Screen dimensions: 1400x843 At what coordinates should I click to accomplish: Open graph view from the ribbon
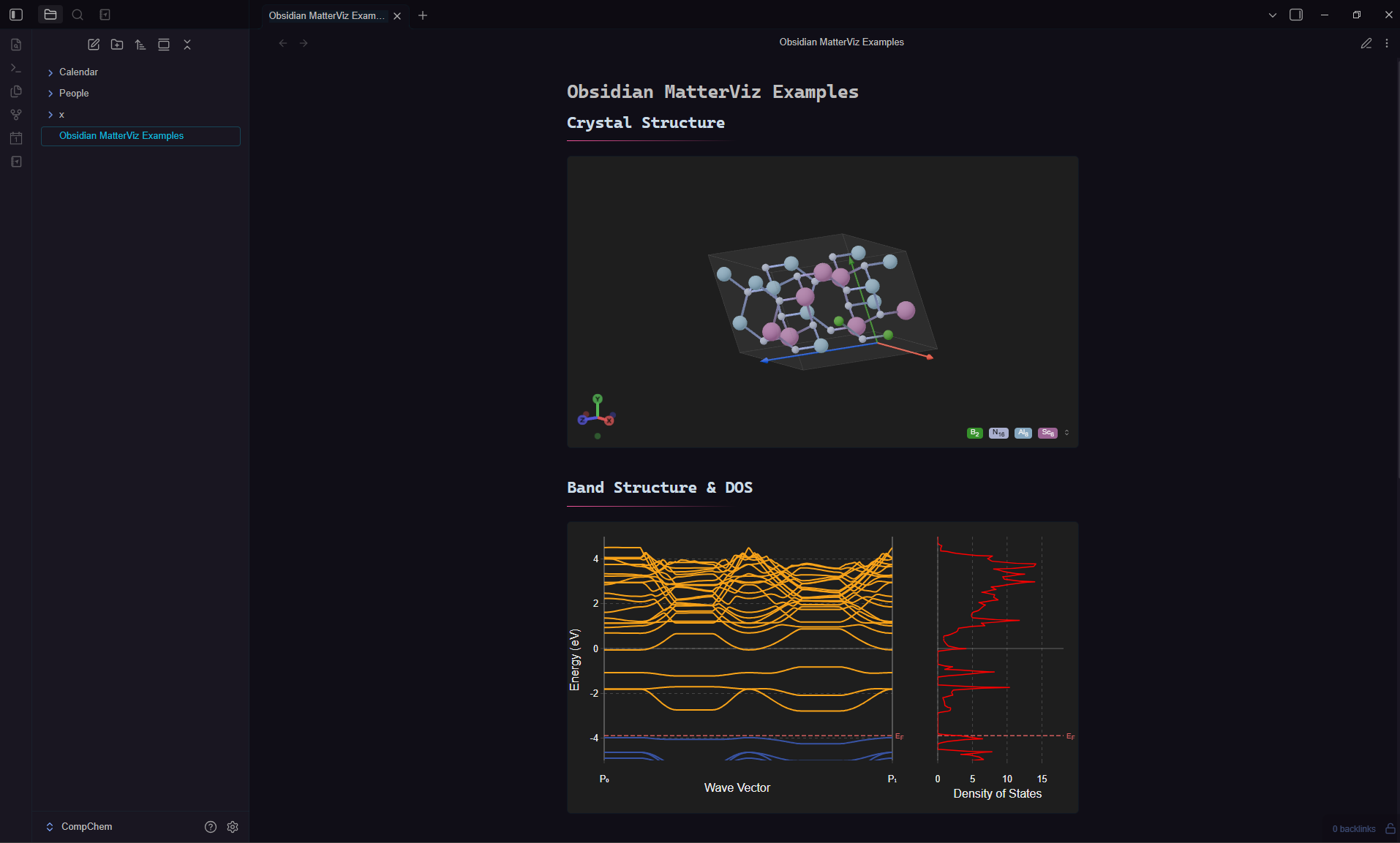click(16, 115)
